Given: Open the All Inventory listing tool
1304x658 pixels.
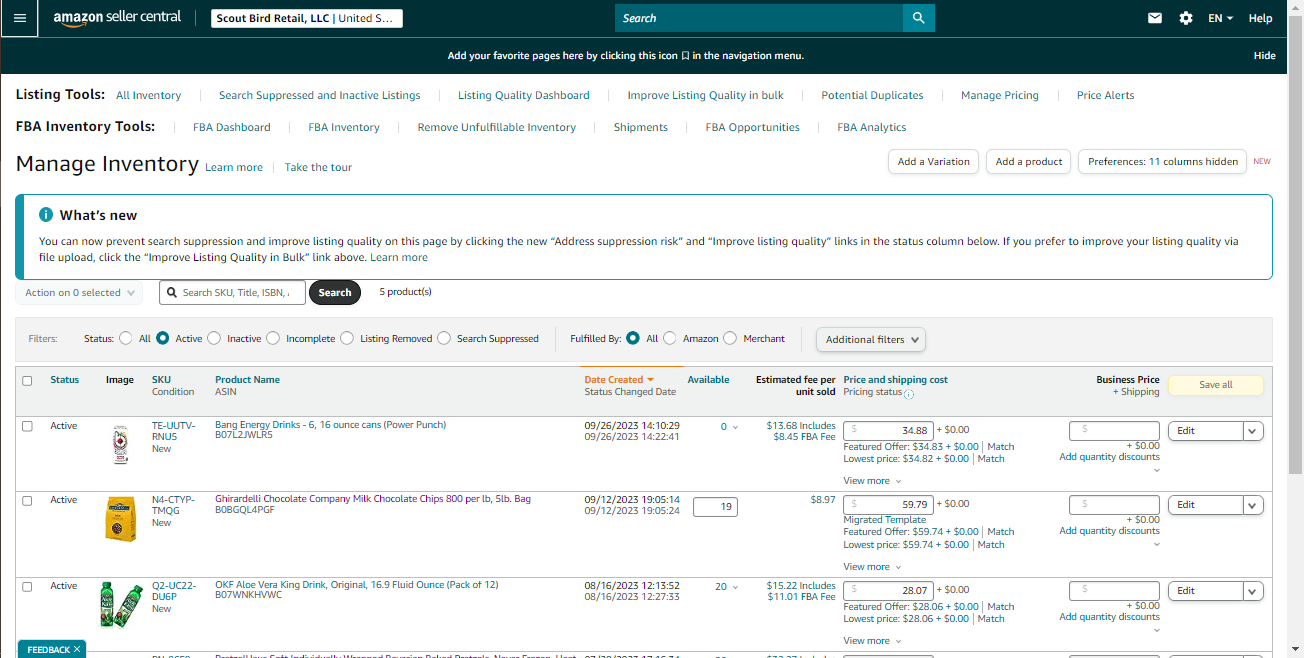Looking at the screenshot, I should click(149, 96).
